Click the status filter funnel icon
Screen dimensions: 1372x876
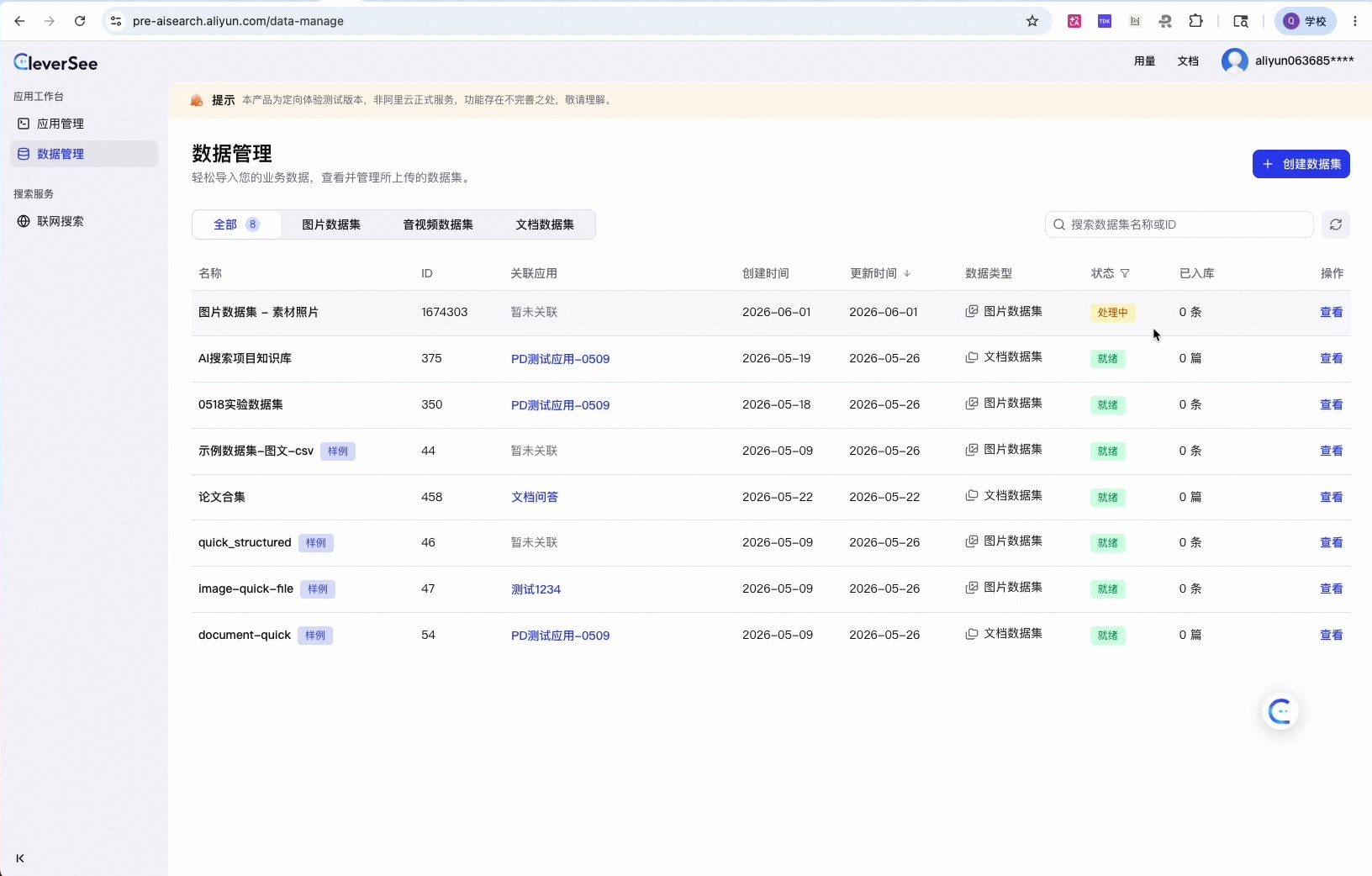[1125, 273]
